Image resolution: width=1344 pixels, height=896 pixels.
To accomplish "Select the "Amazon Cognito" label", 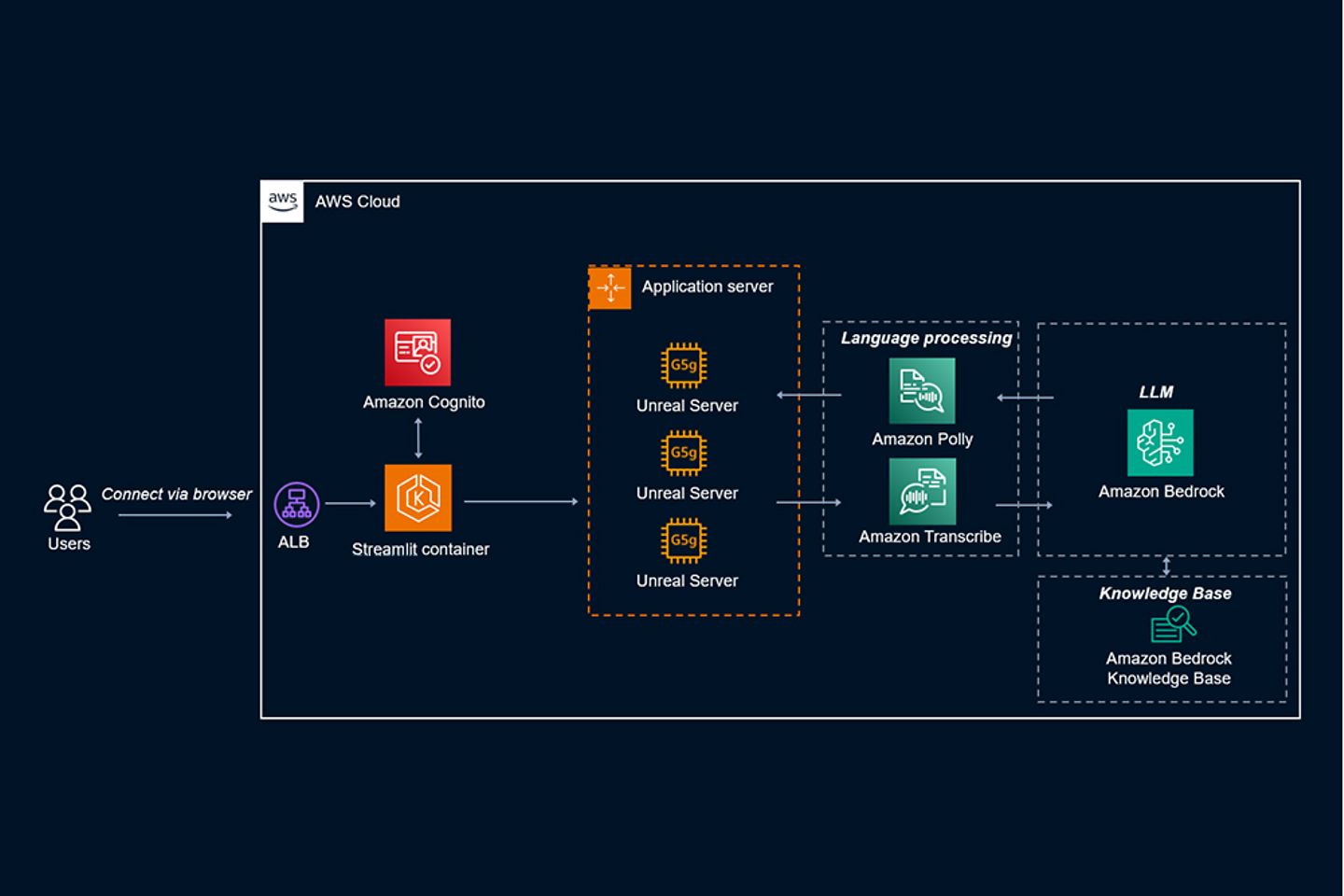I will (x=424, y=401).
